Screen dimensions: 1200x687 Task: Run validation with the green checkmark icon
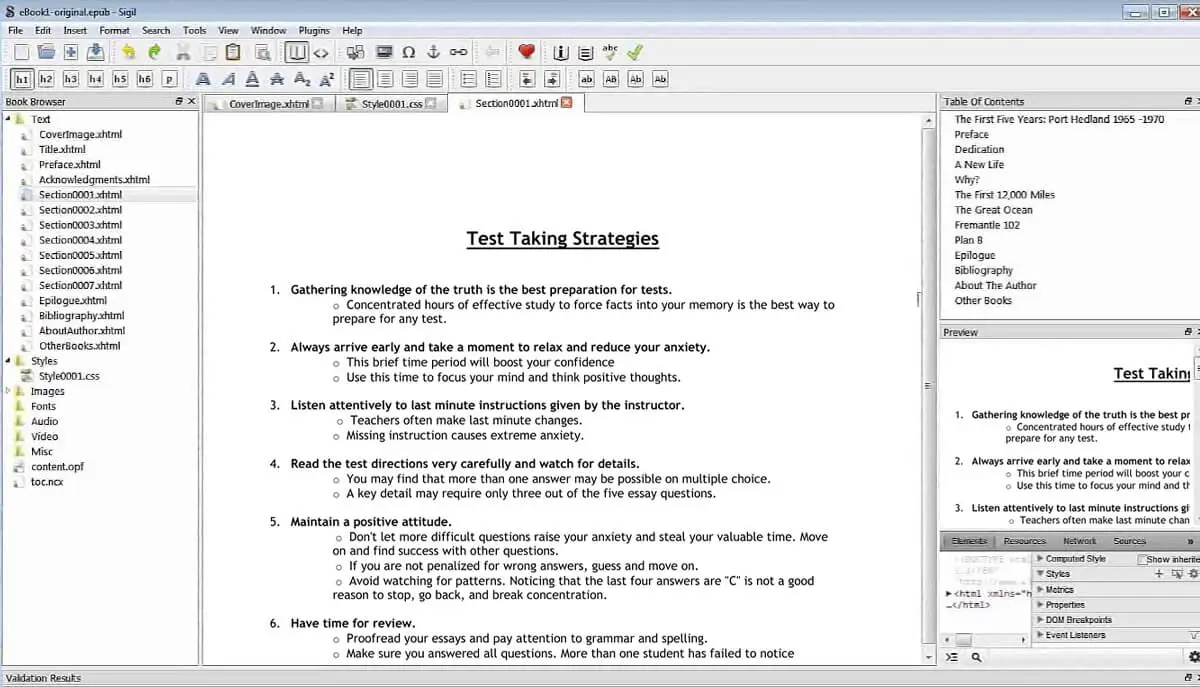pyautogui.click(x=634, y=52)
